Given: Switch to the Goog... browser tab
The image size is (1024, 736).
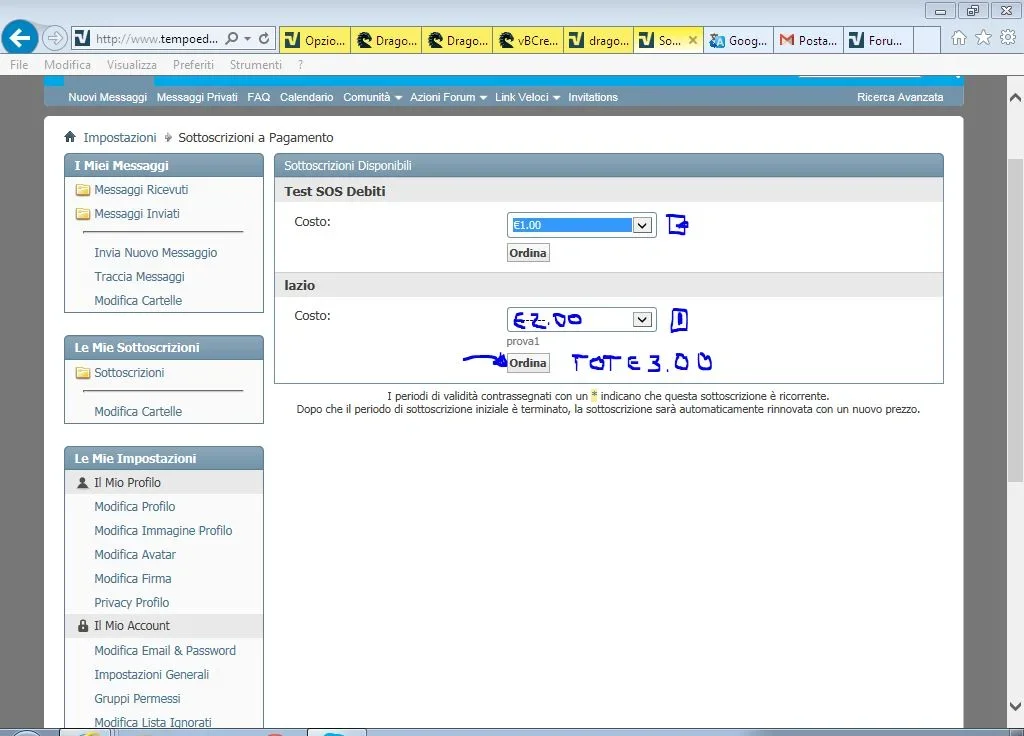Looking at the screenshot, I should 739,40.
